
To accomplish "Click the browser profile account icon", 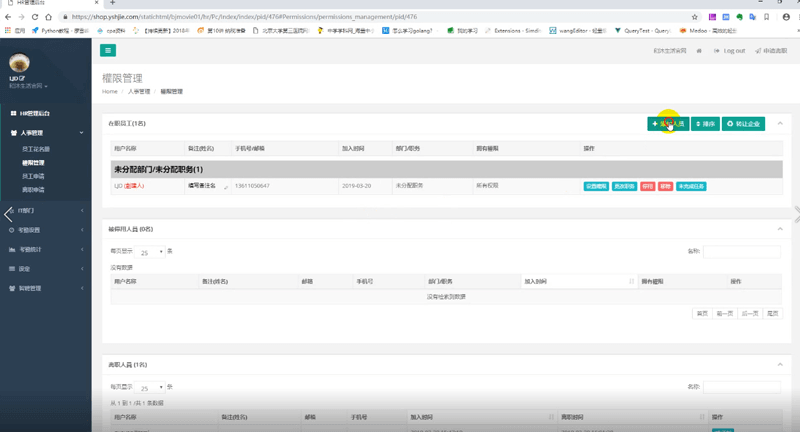I will click(786, 17).
